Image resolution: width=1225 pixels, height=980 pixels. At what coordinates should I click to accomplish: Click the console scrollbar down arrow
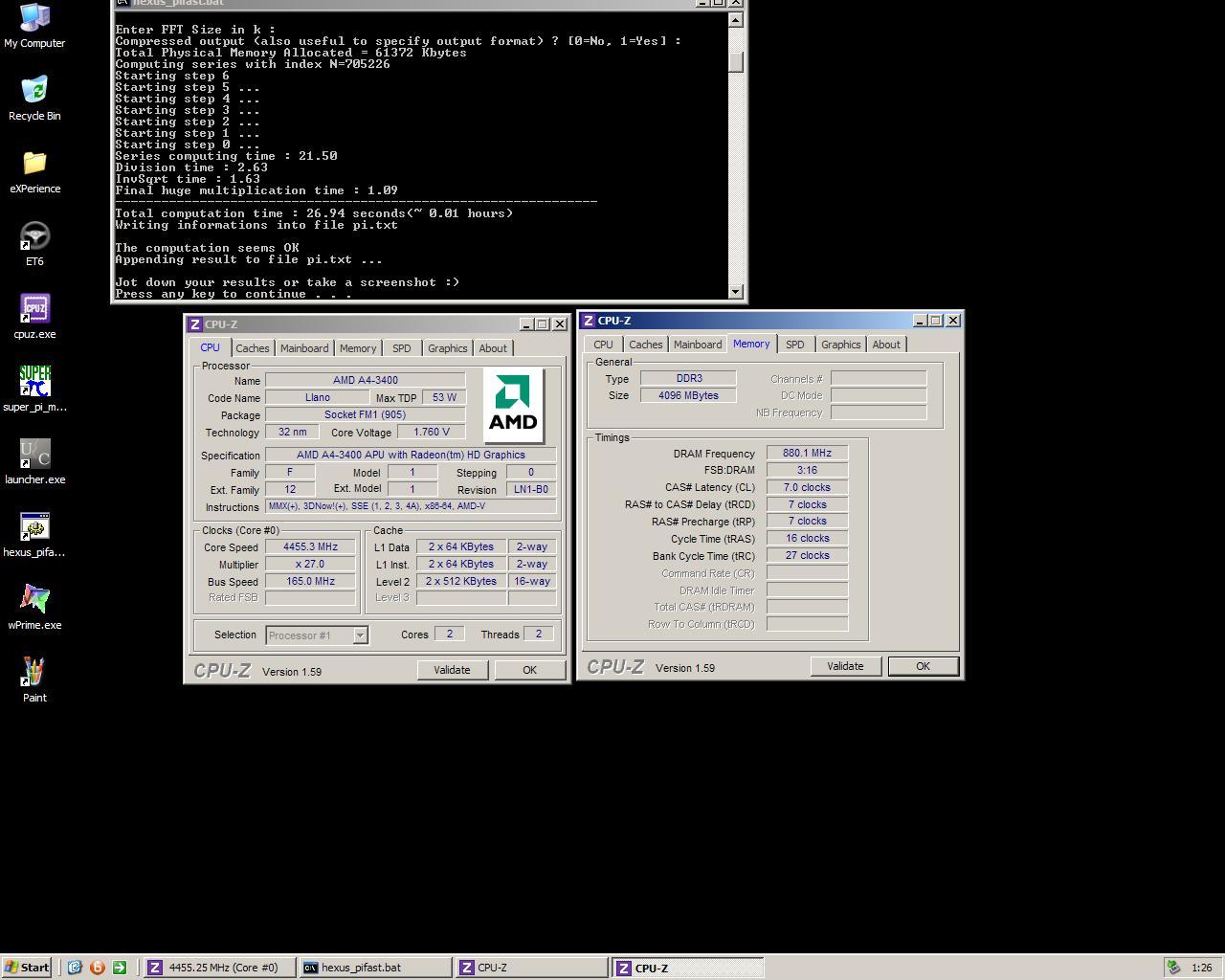735,292
